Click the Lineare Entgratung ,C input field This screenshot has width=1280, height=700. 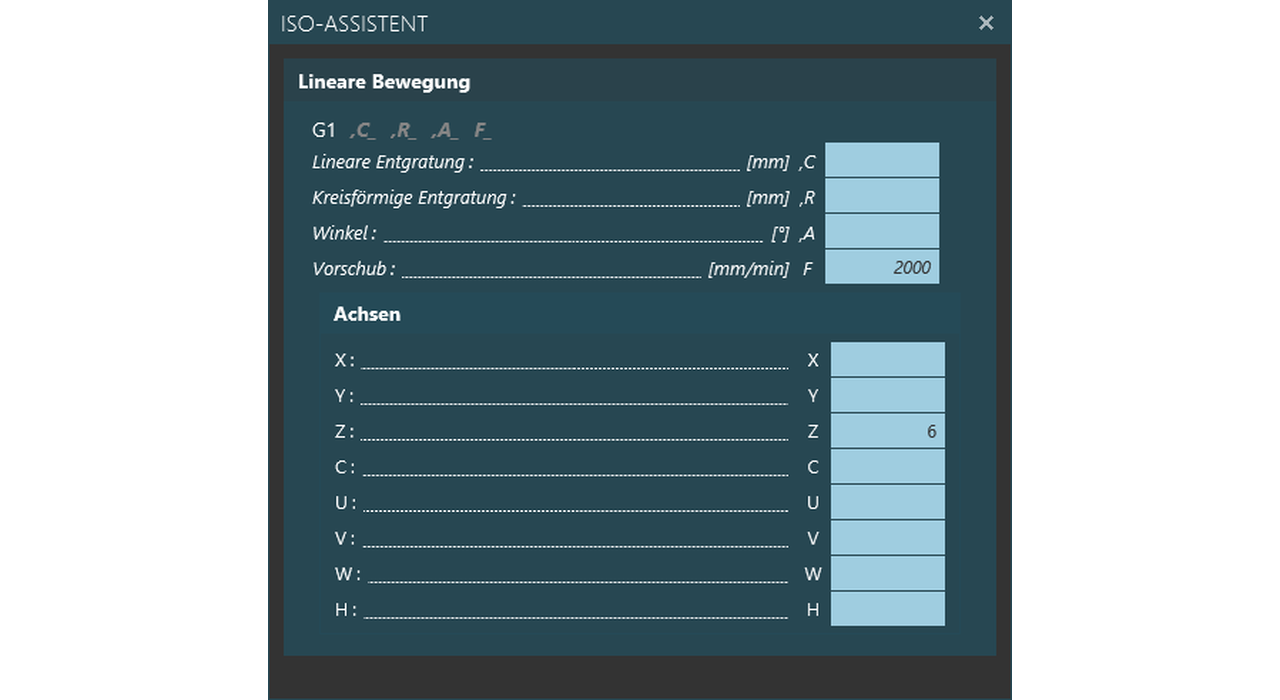tap(881, 160)
